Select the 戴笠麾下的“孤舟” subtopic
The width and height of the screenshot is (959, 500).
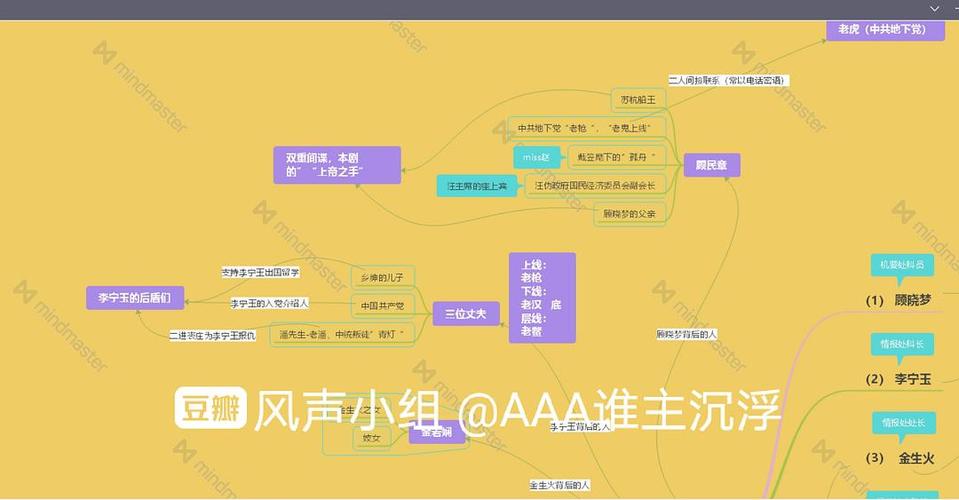[616, 157]
